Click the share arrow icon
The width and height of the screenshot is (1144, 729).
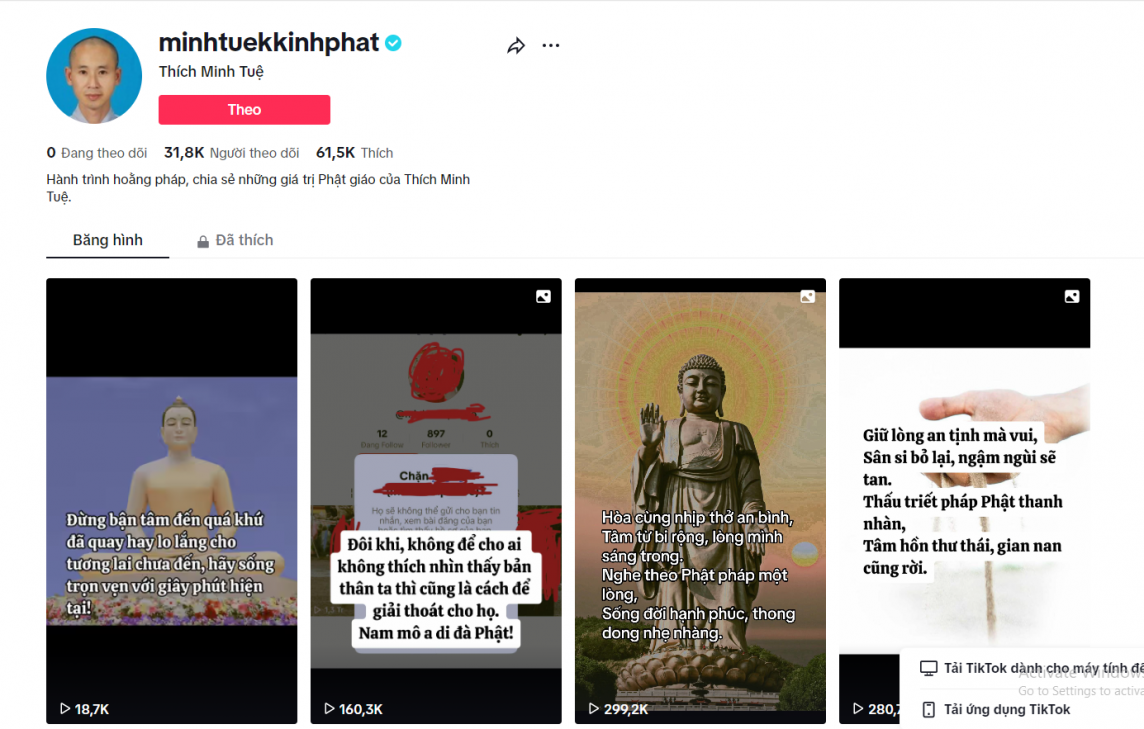[x=516, y=46]
